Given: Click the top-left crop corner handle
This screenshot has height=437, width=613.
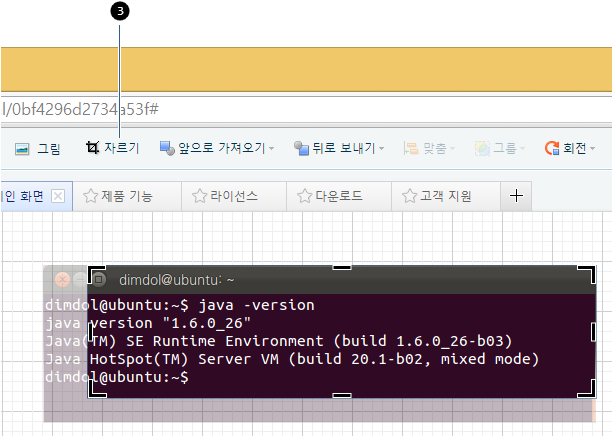Looking at the screenshot, I should tap(96, 274).
